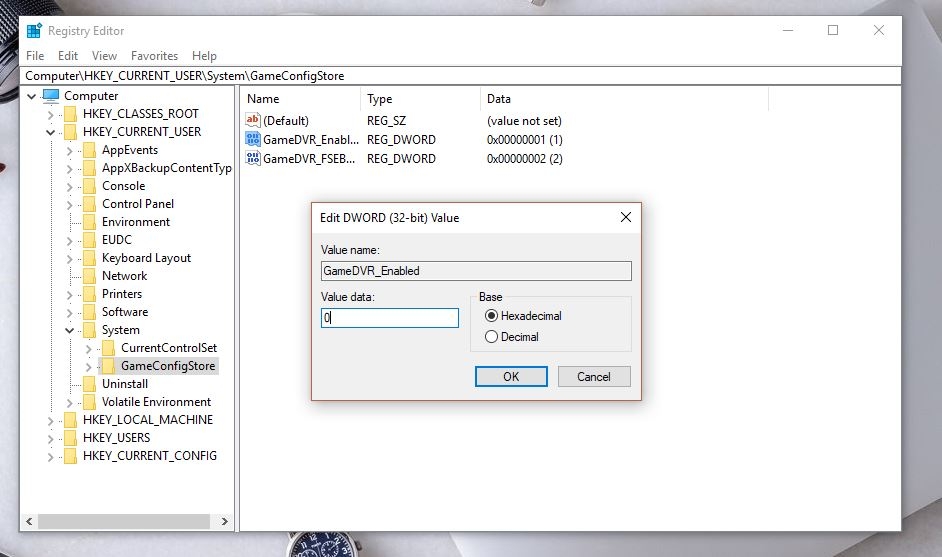Expand the CurrentControlSet key
The image size is (942, 557).
[x=89, y=349]
